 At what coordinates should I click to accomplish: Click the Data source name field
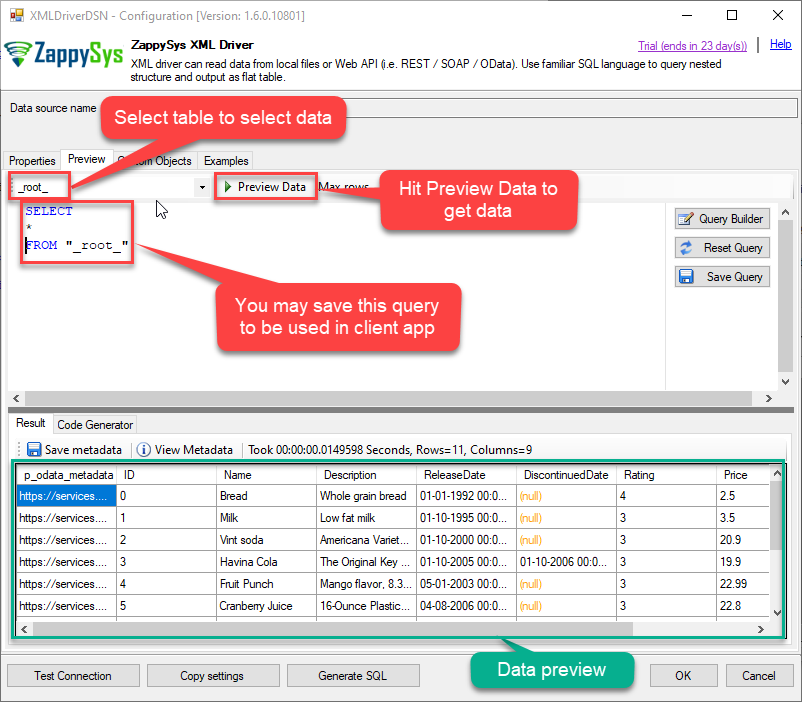click(449, 108)
